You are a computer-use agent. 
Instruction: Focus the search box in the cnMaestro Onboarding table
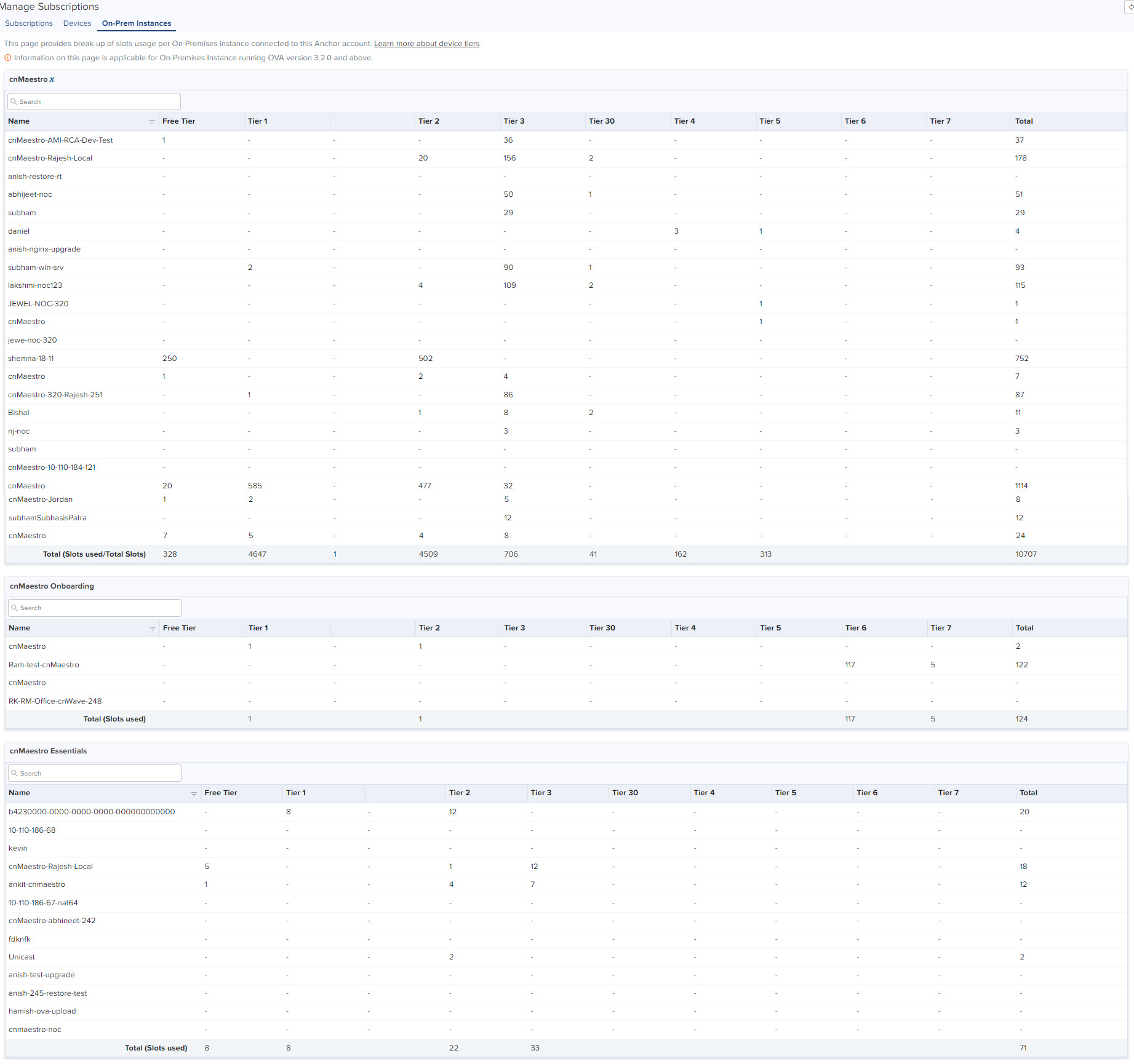[x=95, y=608]
